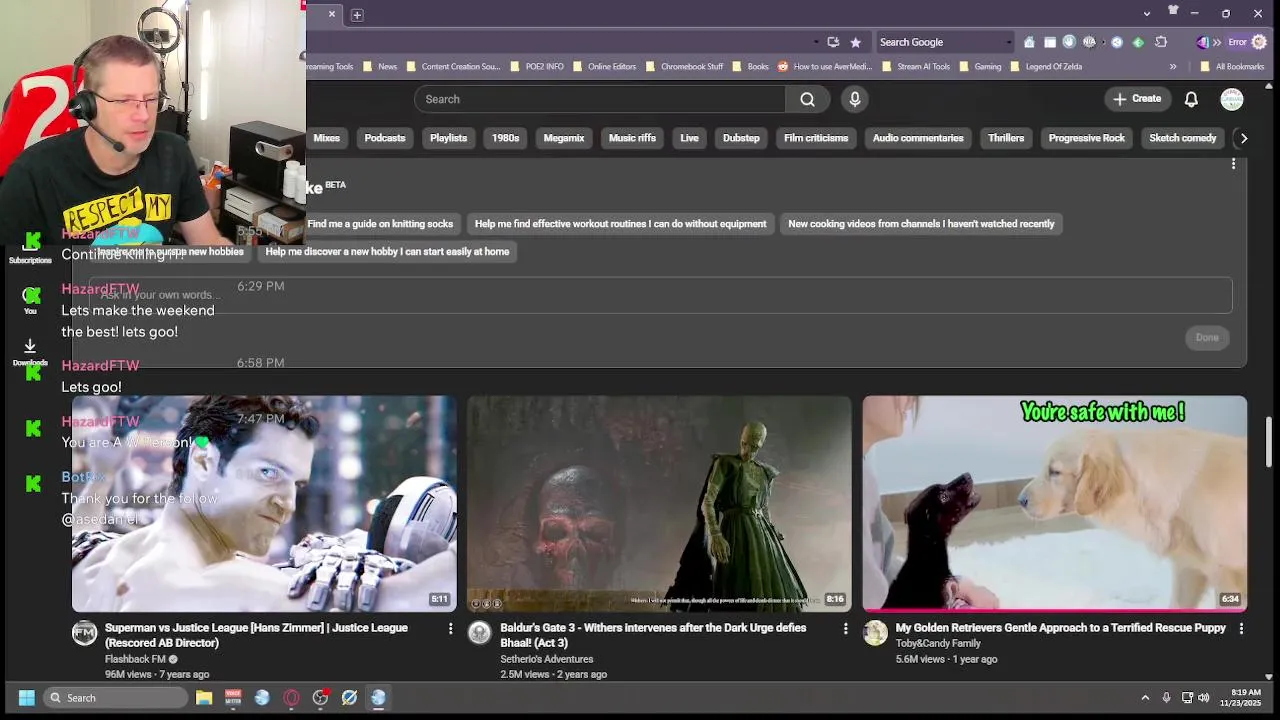Viewport: 1280px width, 720px height.
Task: Select the Audio commentaries chip
Action: (x=918, y=138)
